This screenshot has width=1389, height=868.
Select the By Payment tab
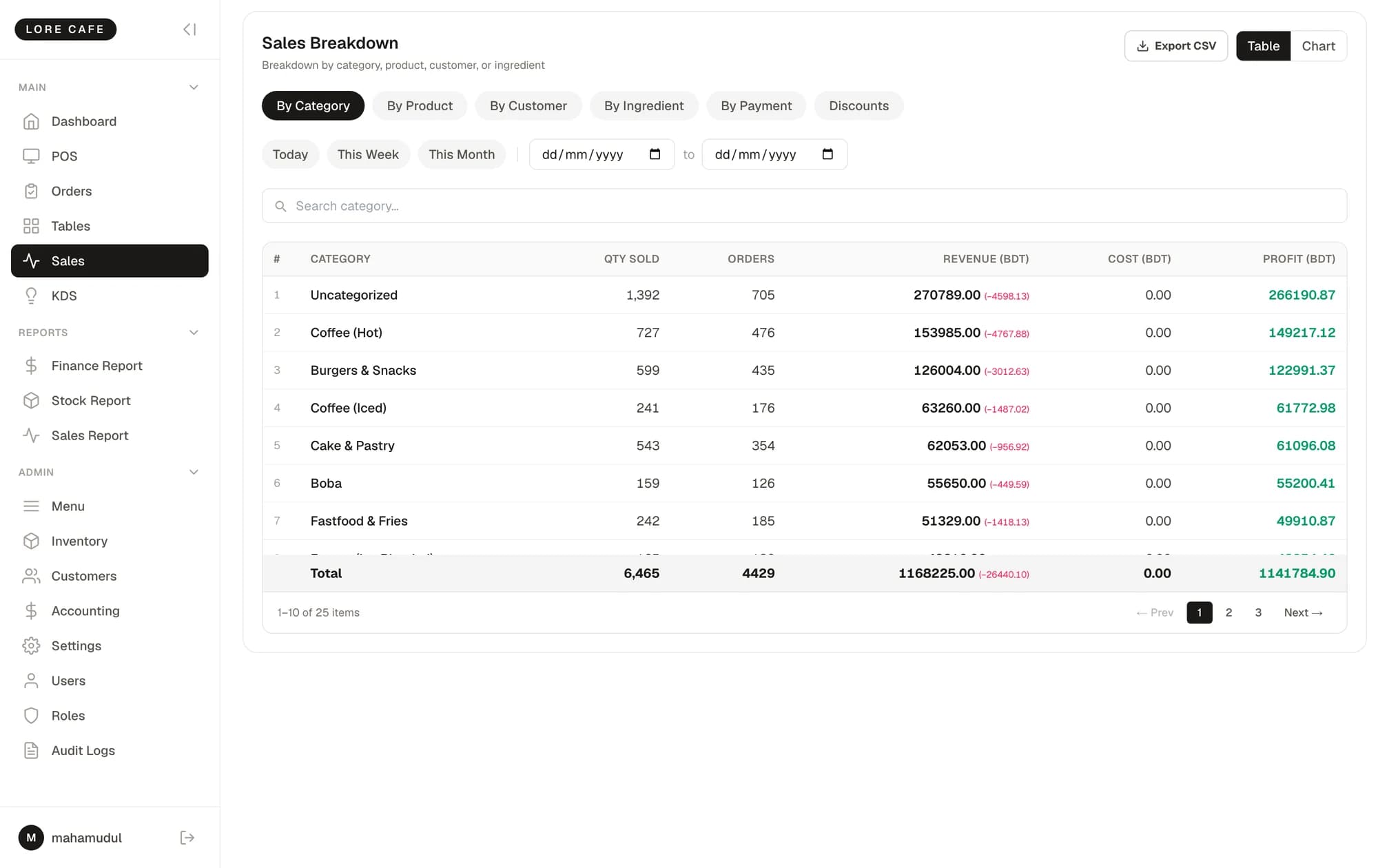(756, 105)
